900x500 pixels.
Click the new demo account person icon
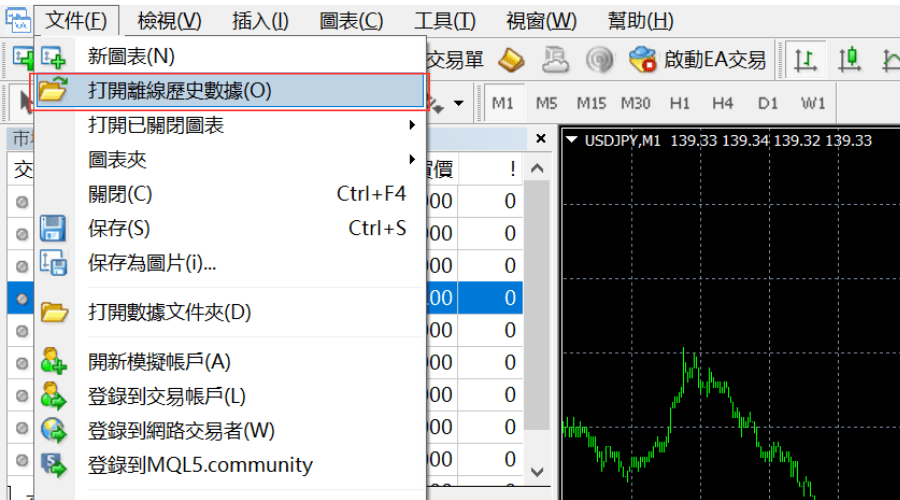(53, 361)
